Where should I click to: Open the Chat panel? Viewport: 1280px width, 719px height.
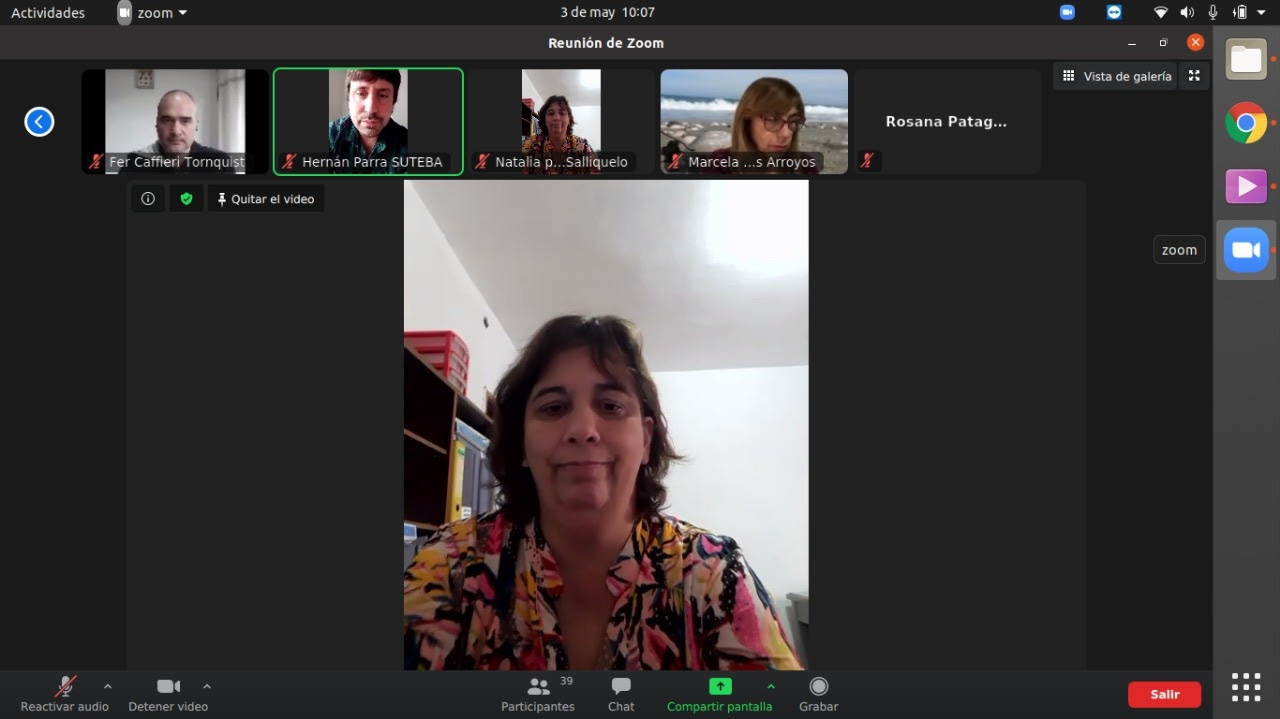pyautogui.click(x=621, y=693)
